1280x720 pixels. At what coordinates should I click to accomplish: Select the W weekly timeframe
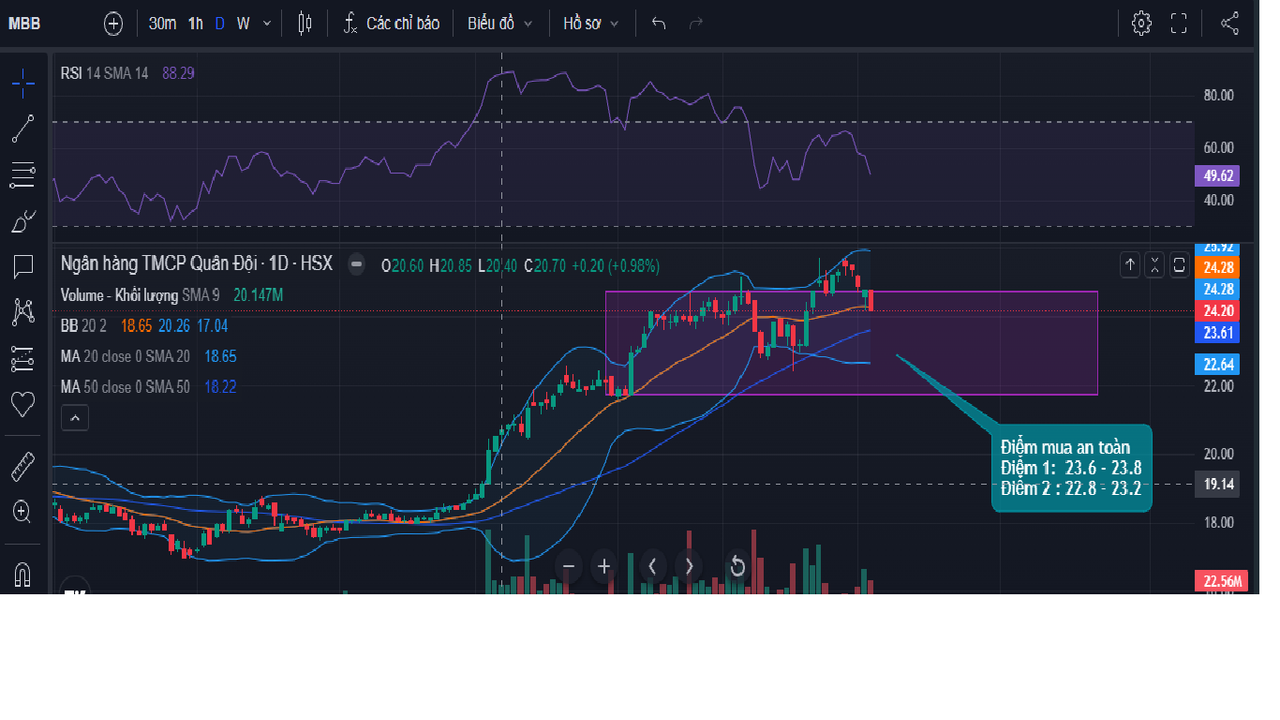(x=243, y=23)
